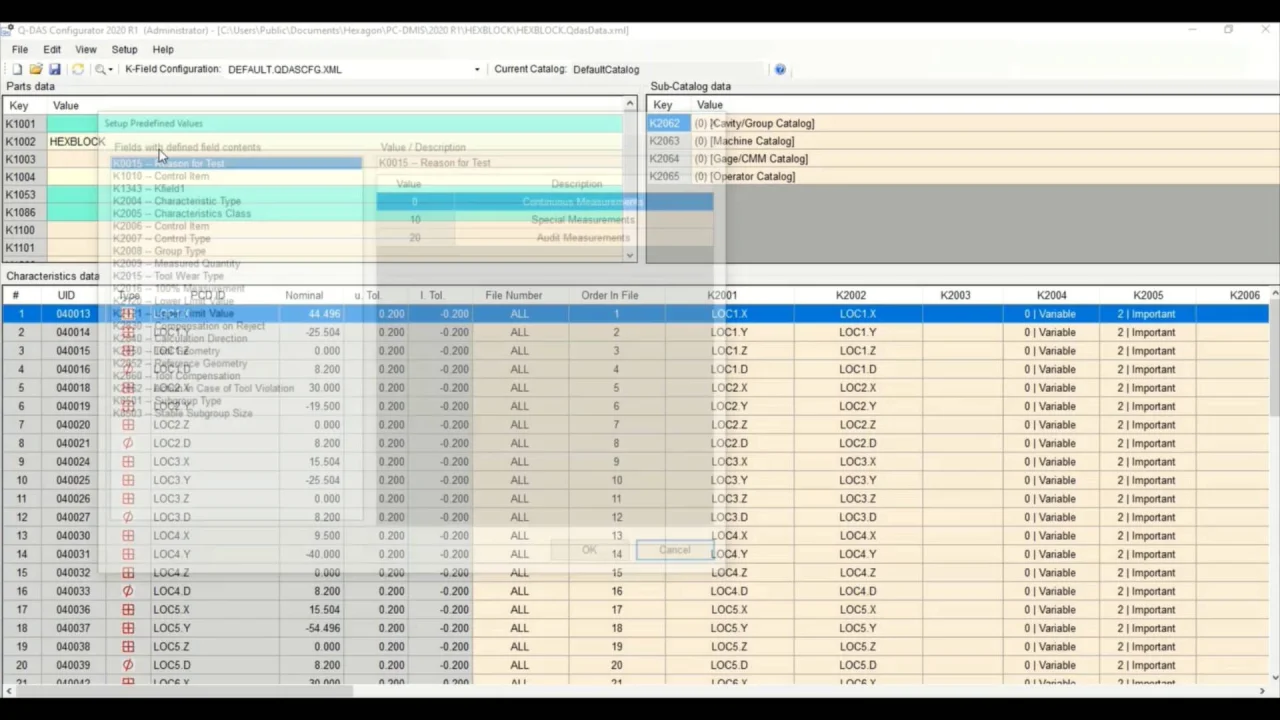Click the type icon in the LOC2.Z row
The width and height of the screenshot is (1280, 720).
coord(127,425)
